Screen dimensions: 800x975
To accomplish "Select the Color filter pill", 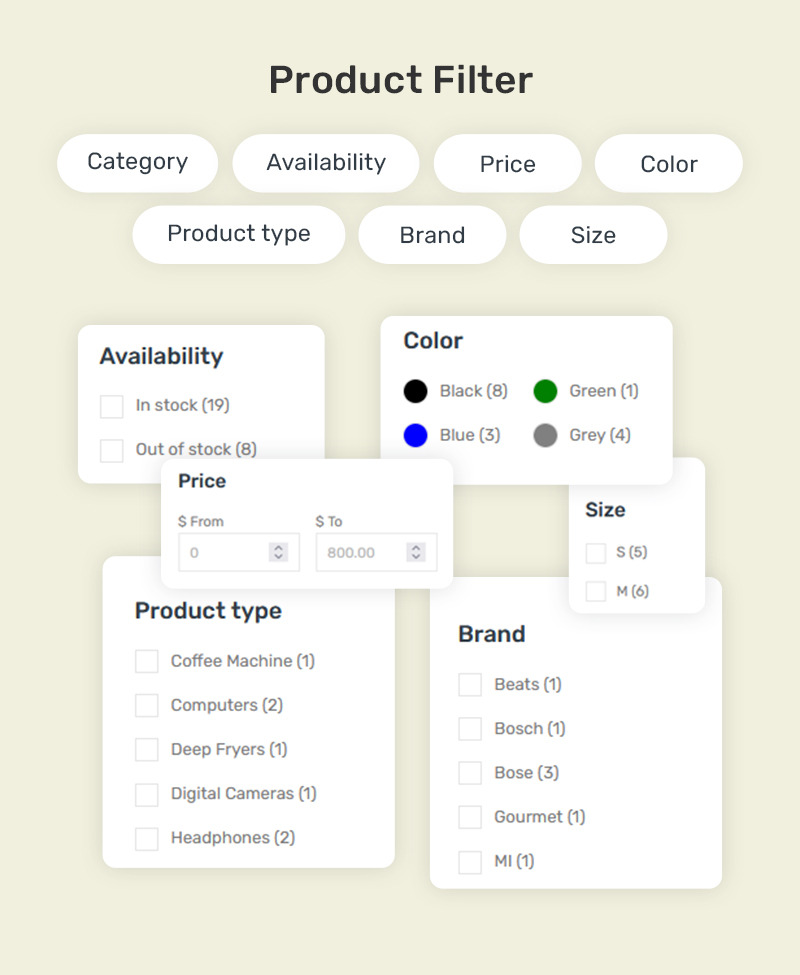I will point(669,163).
